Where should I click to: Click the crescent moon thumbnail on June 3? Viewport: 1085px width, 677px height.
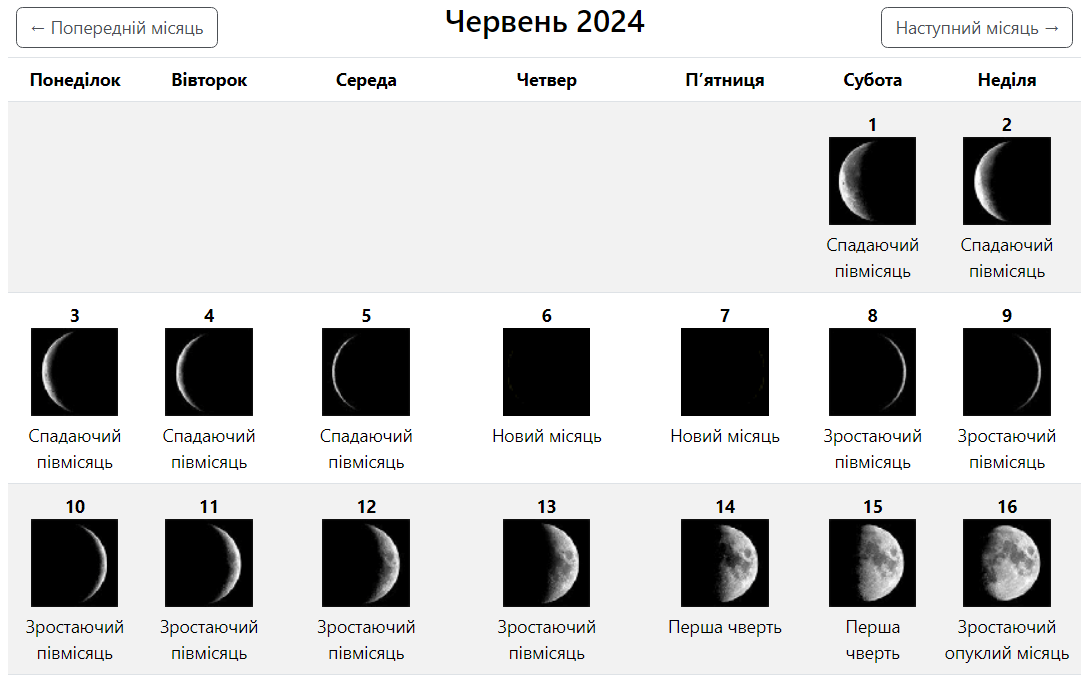74,372
